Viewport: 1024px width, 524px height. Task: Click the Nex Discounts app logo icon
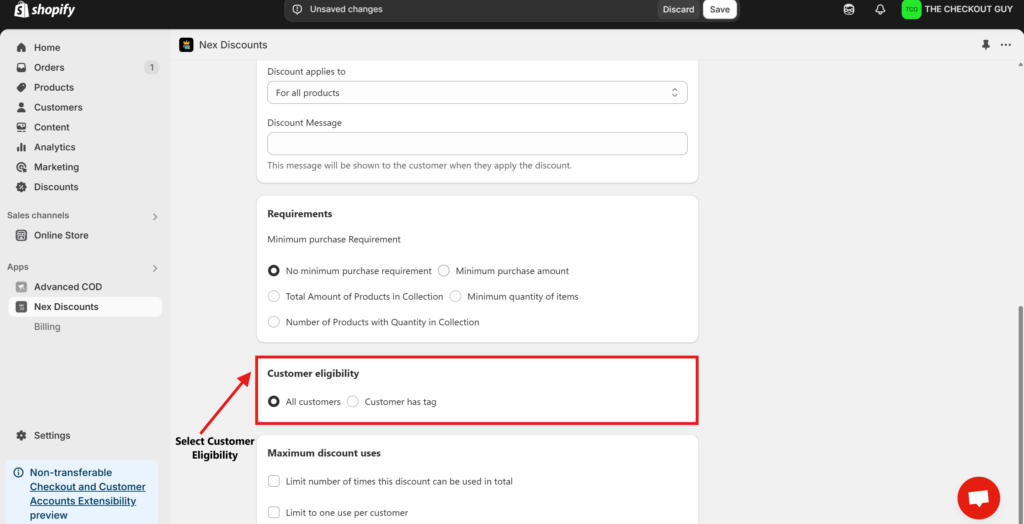186,45
